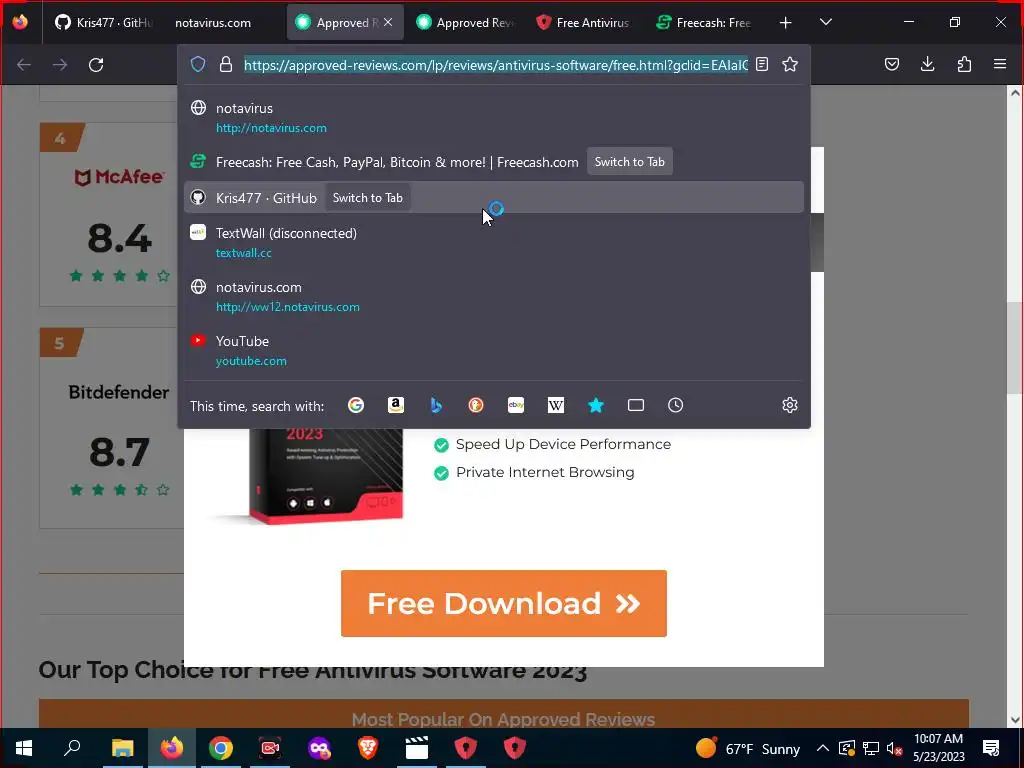Open taskbar search magnifier
This screenshot has height=768, width=1024.
(x=72, y=748)
